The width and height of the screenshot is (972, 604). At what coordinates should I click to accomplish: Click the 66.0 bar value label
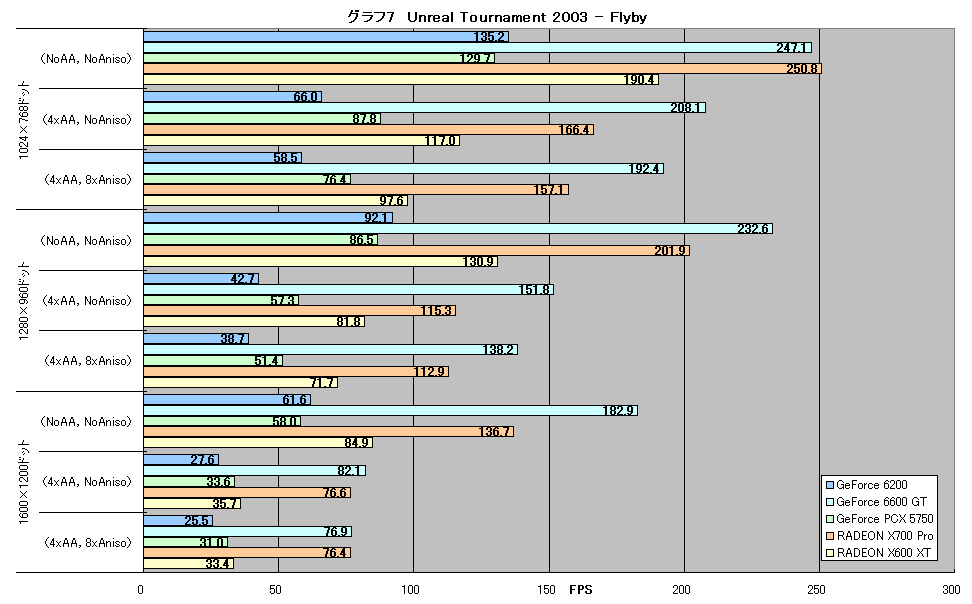306,97
